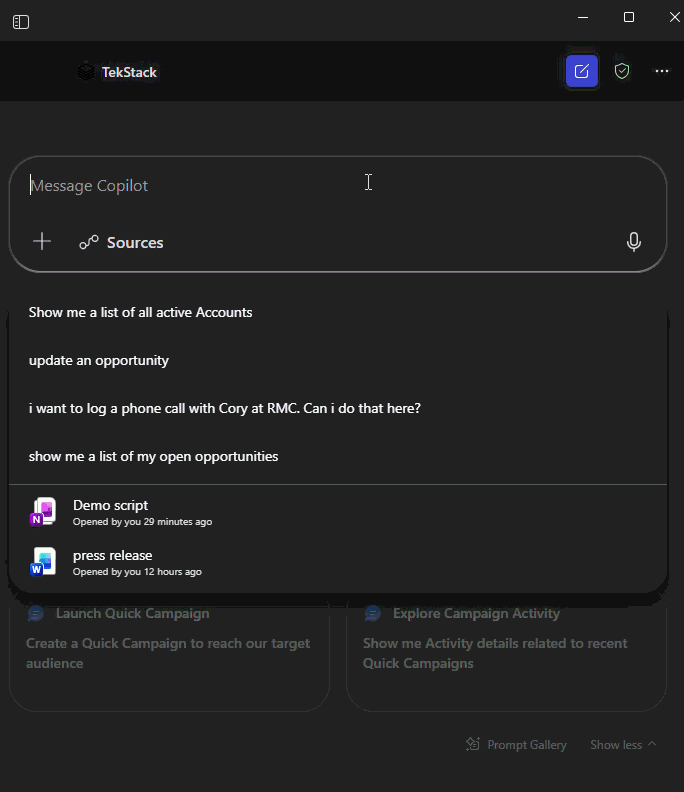Open Sources selector
This screenshot has width=684, height=792.
click(121, 242)
